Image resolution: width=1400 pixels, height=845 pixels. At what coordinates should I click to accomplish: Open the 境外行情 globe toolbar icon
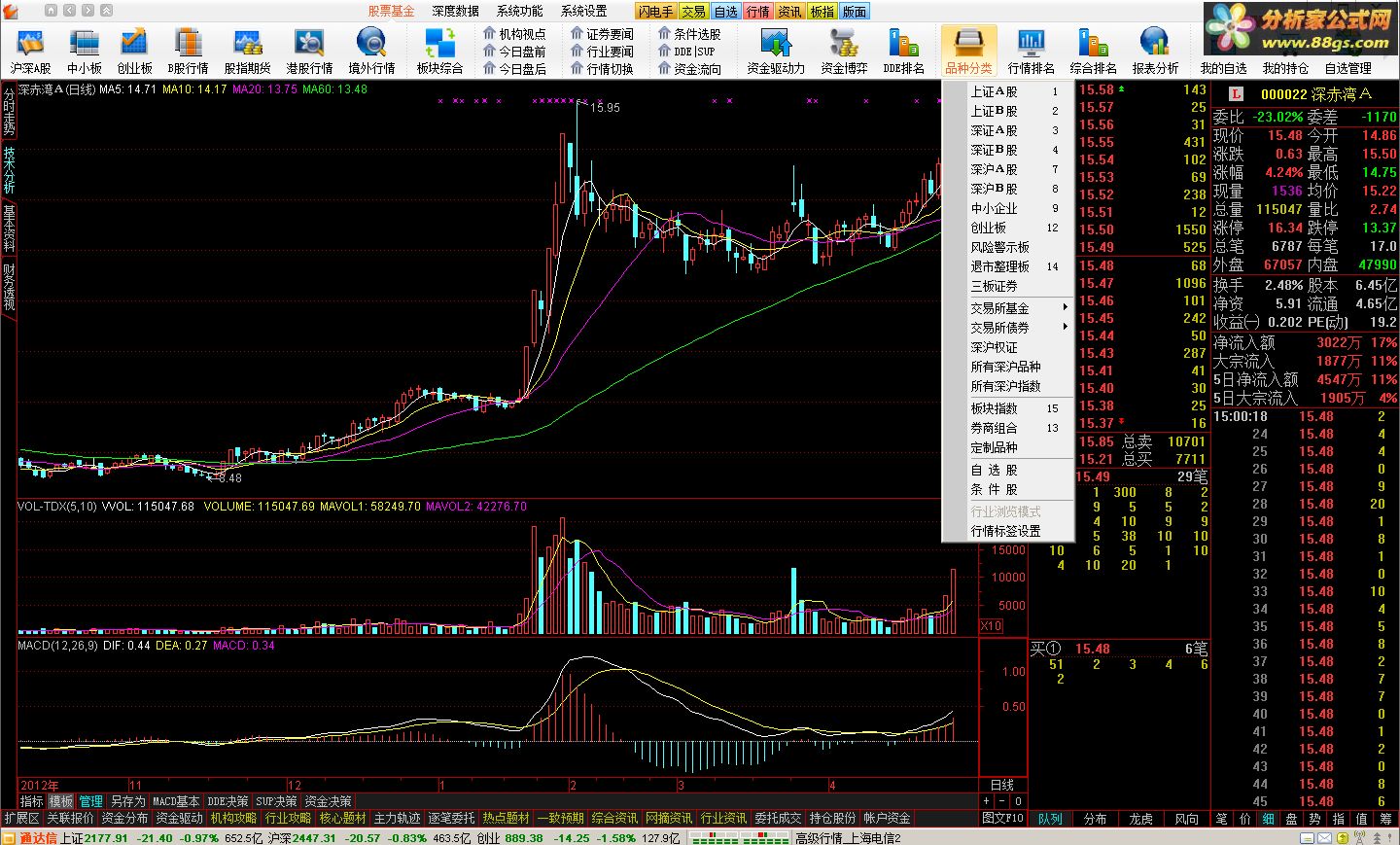(371, 52)
